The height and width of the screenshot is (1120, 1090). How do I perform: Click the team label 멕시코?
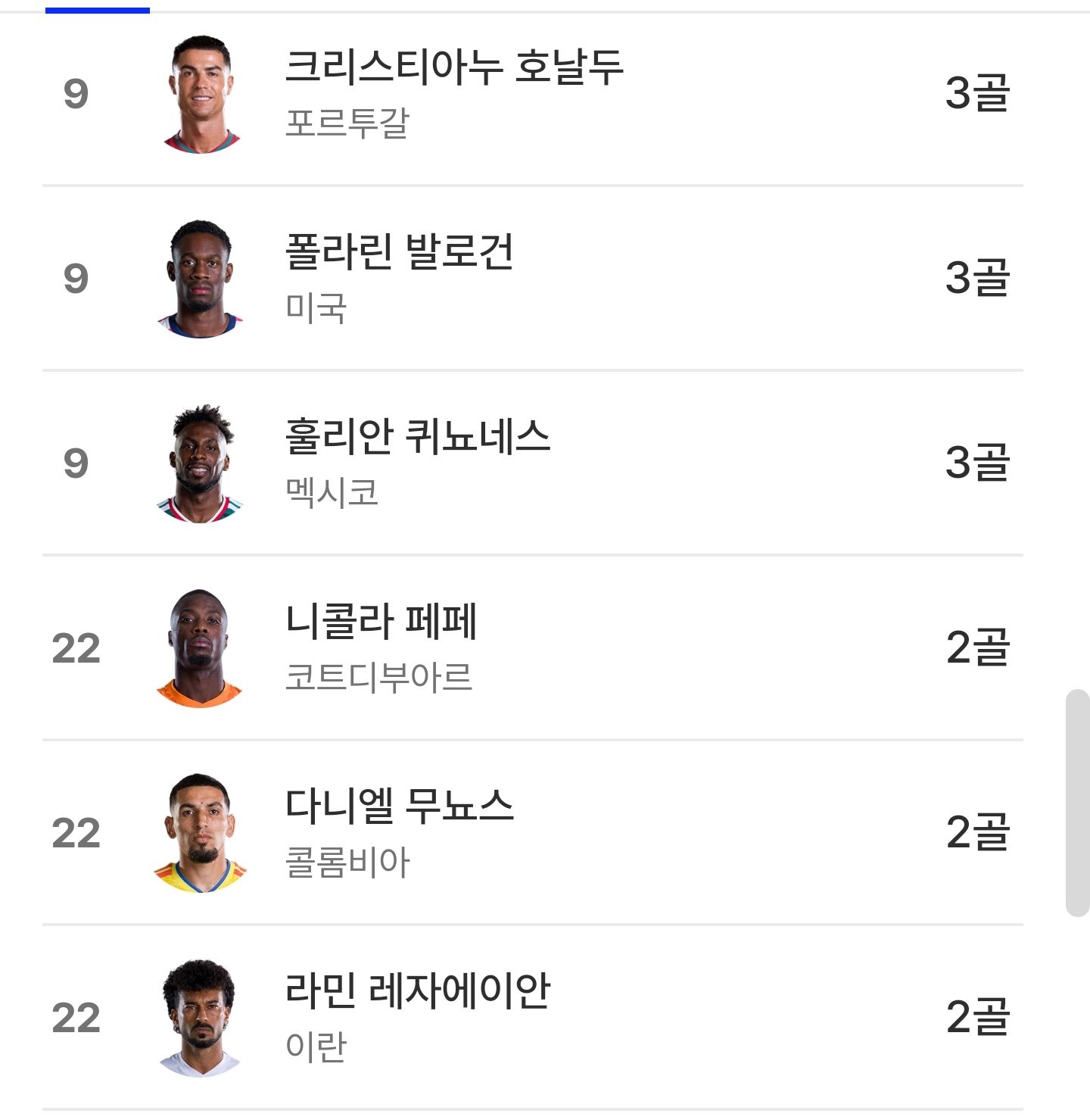[332, 492]
